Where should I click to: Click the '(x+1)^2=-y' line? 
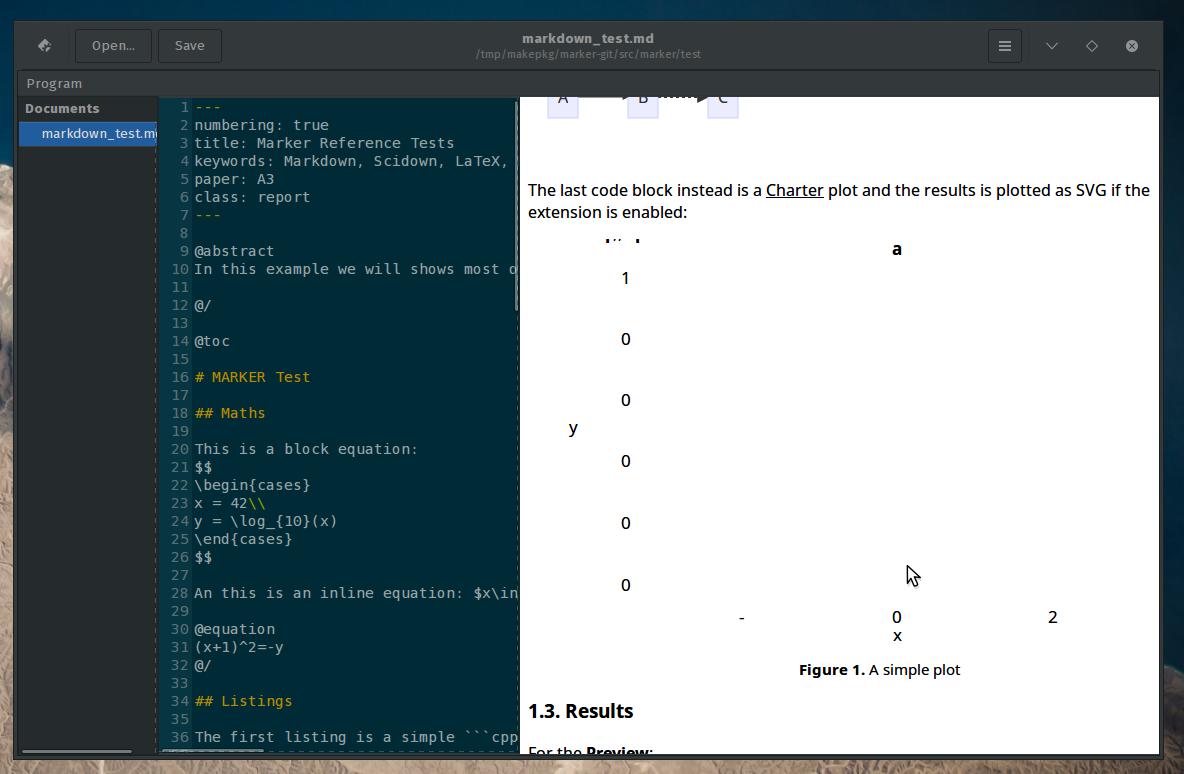point(239,648)
